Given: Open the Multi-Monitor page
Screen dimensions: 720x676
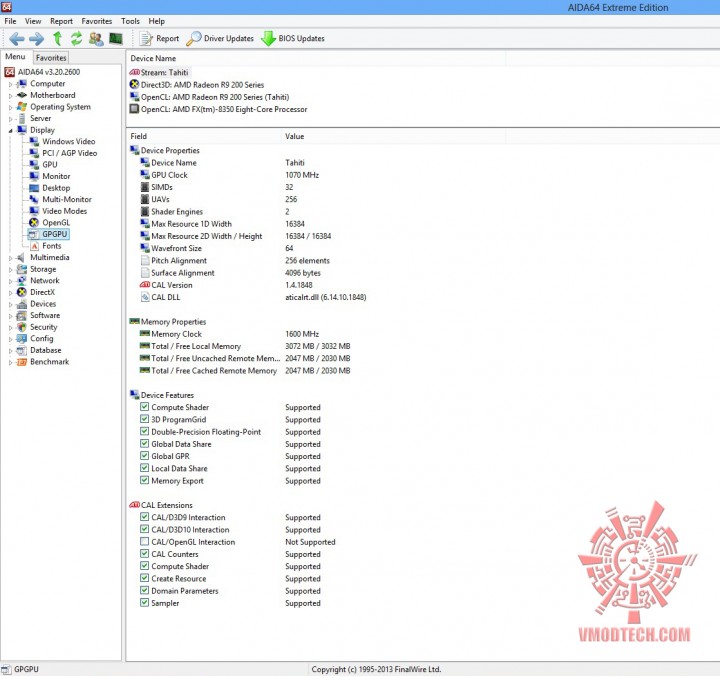Looking at the screenshot, I should (67, 199).
